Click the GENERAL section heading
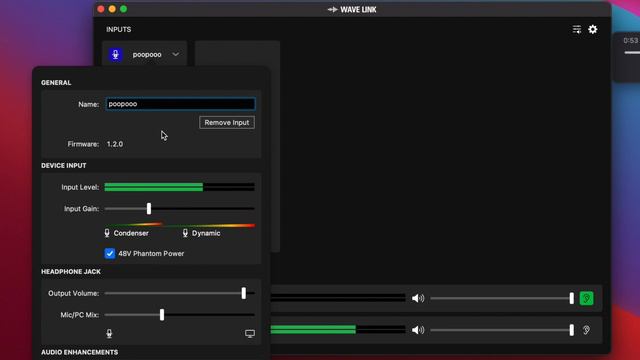The image size is (640, 360). [x=56, y=82]
